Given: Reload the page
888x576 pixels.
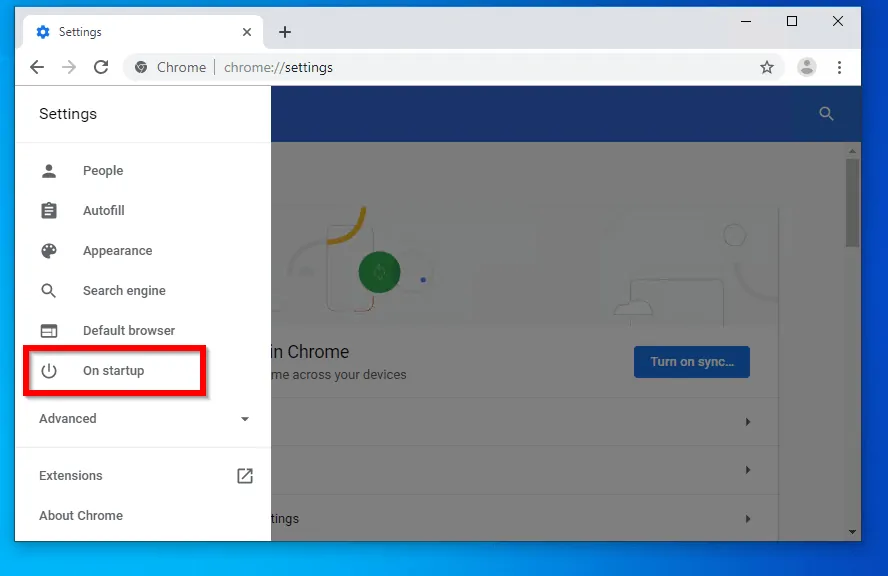Looking at the screenshot, I should click(x=100, y=67).
